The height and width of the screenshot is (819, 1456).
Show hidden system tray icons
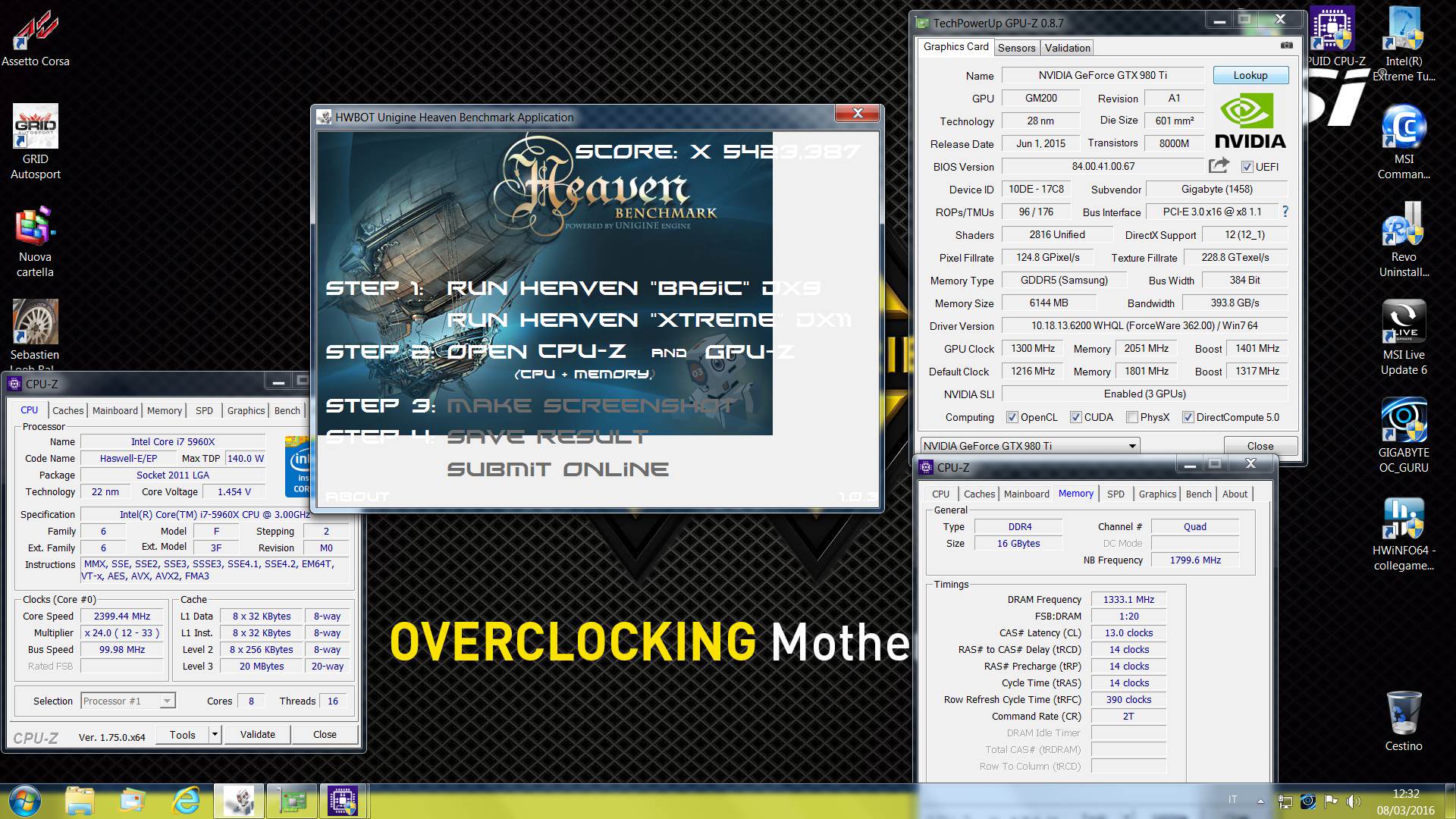click(1260, 801)
